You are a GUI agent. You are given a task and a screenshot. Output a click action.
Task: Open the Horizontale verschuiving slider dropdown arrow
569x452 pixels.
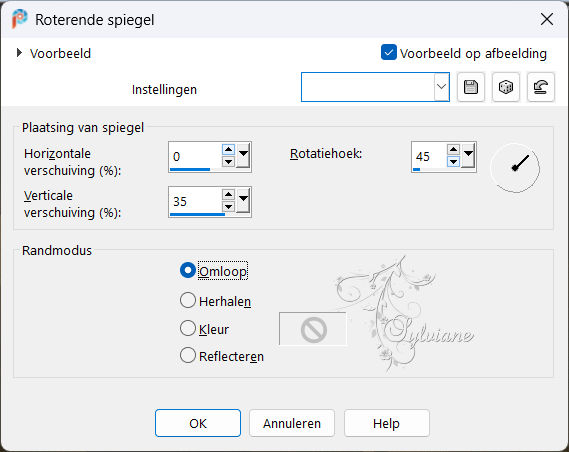[243, 155]
